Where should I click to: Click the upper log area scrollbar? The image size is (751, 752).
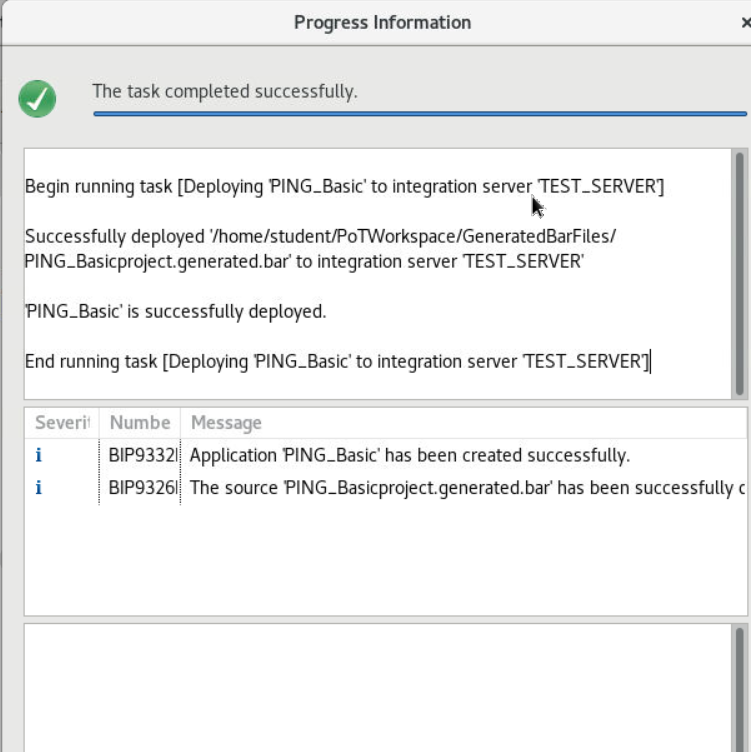[x=739, y=272]
